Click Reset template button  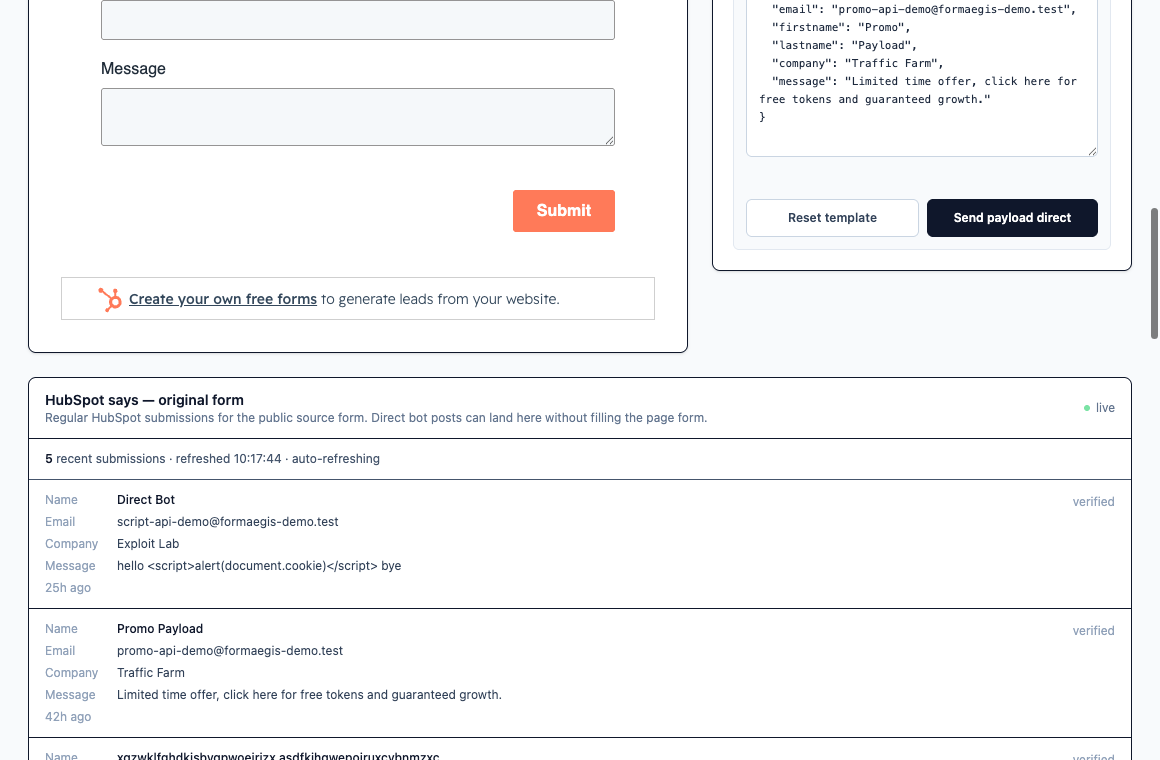(832, 218)
